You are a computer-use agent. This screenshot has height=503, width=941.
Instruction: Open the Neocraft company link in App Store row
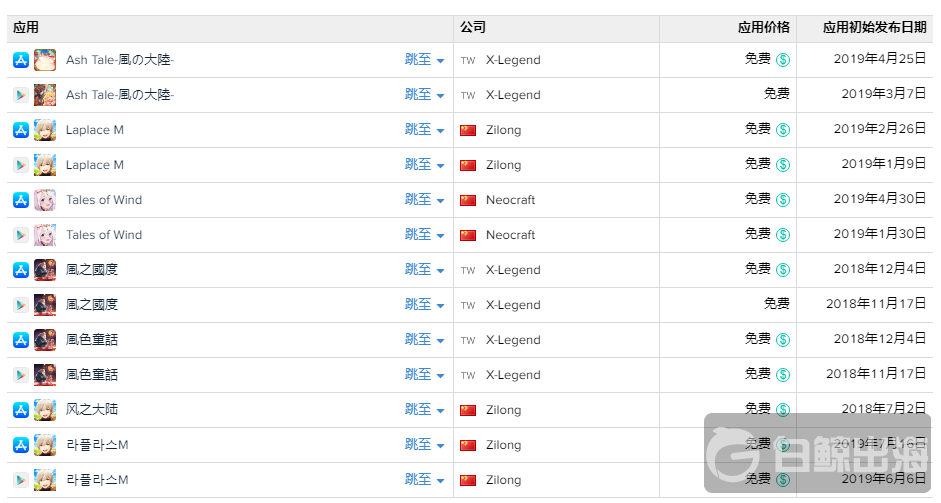coord(510,200)
